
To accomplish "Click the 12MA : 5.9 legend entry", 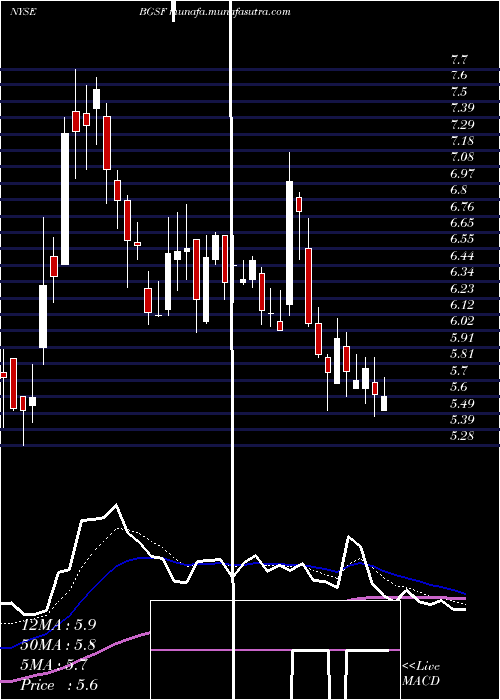I will point(58,625).
